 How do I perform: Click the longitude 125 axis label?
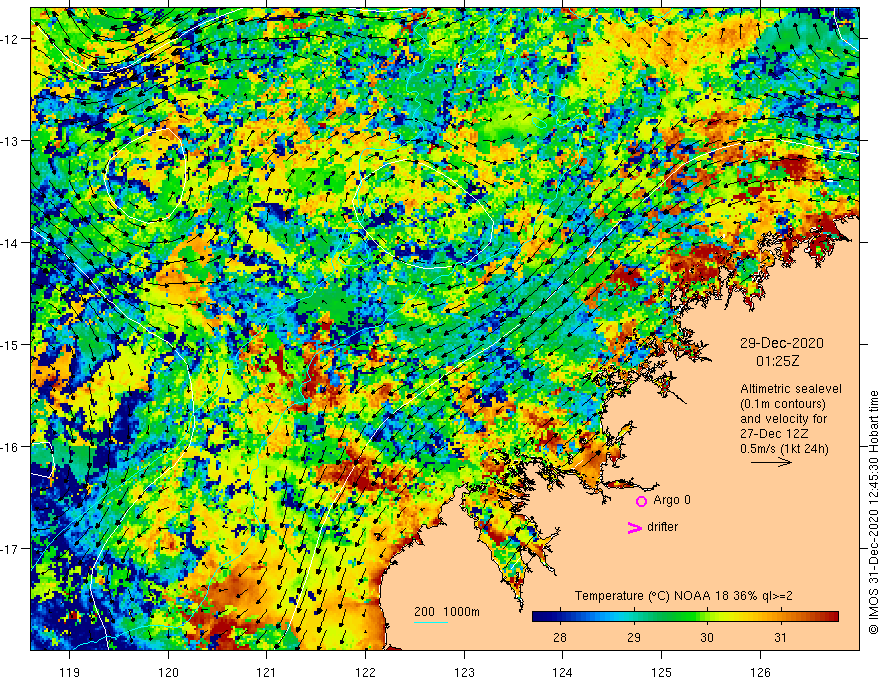662,672
